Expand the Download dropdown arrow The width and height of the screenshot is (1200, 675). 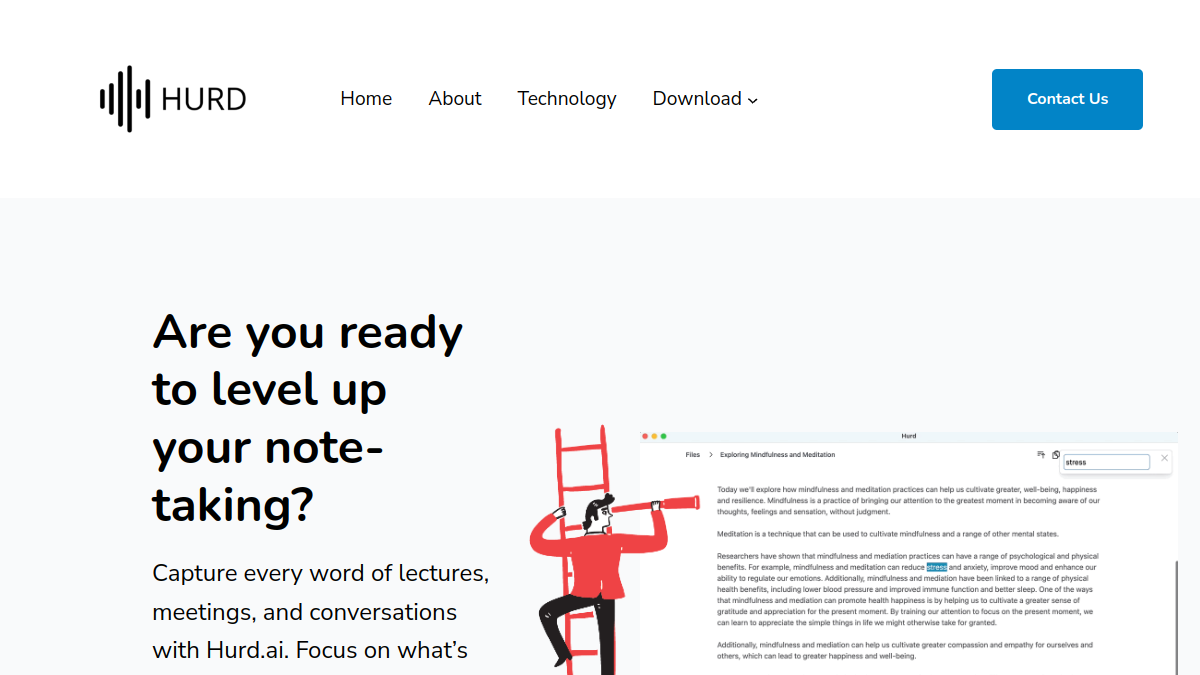pyautogui.click(x=753, y=100)
